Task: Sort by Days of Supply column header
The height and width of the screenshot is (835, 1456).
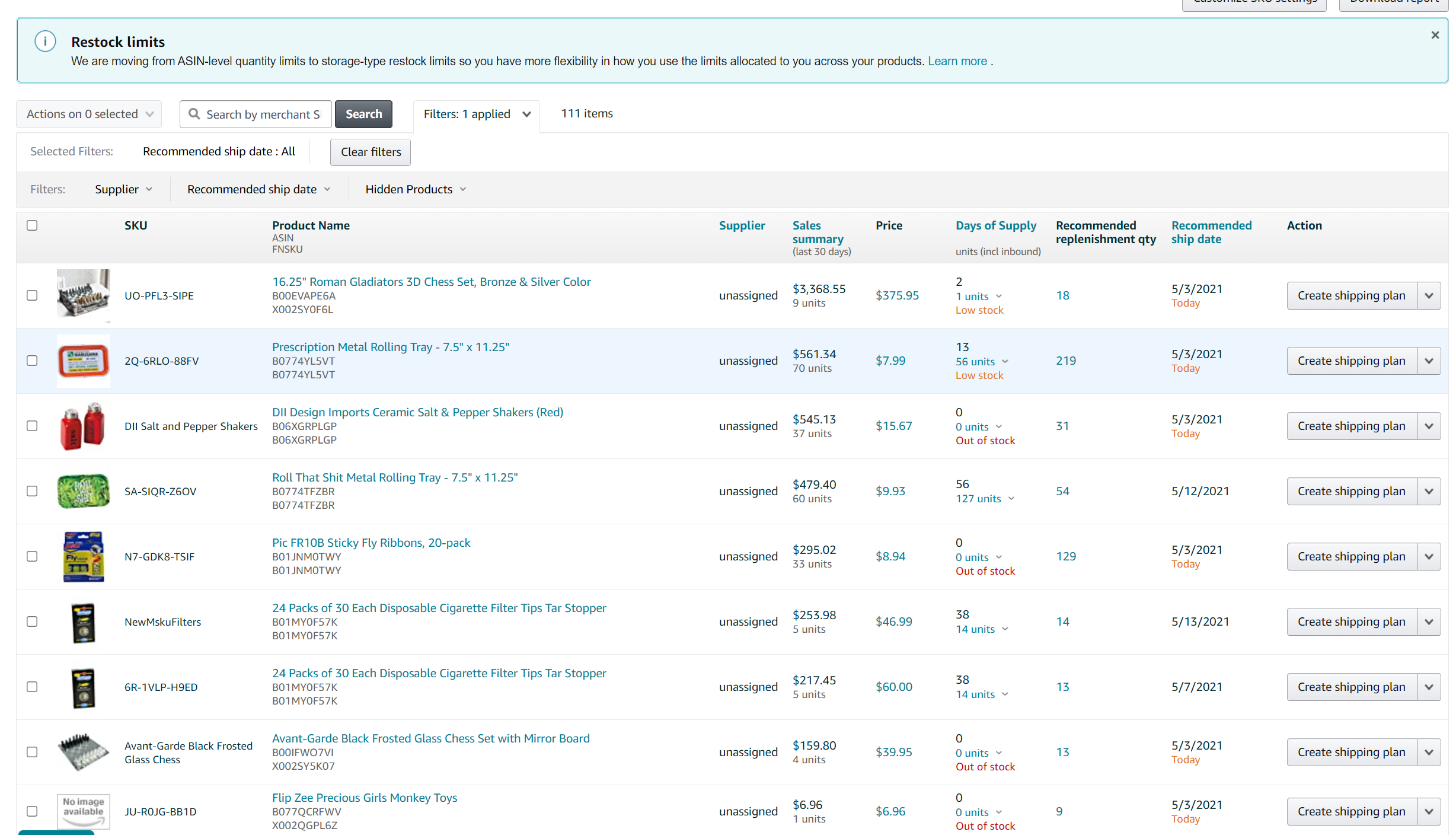Action: [995, 225]
